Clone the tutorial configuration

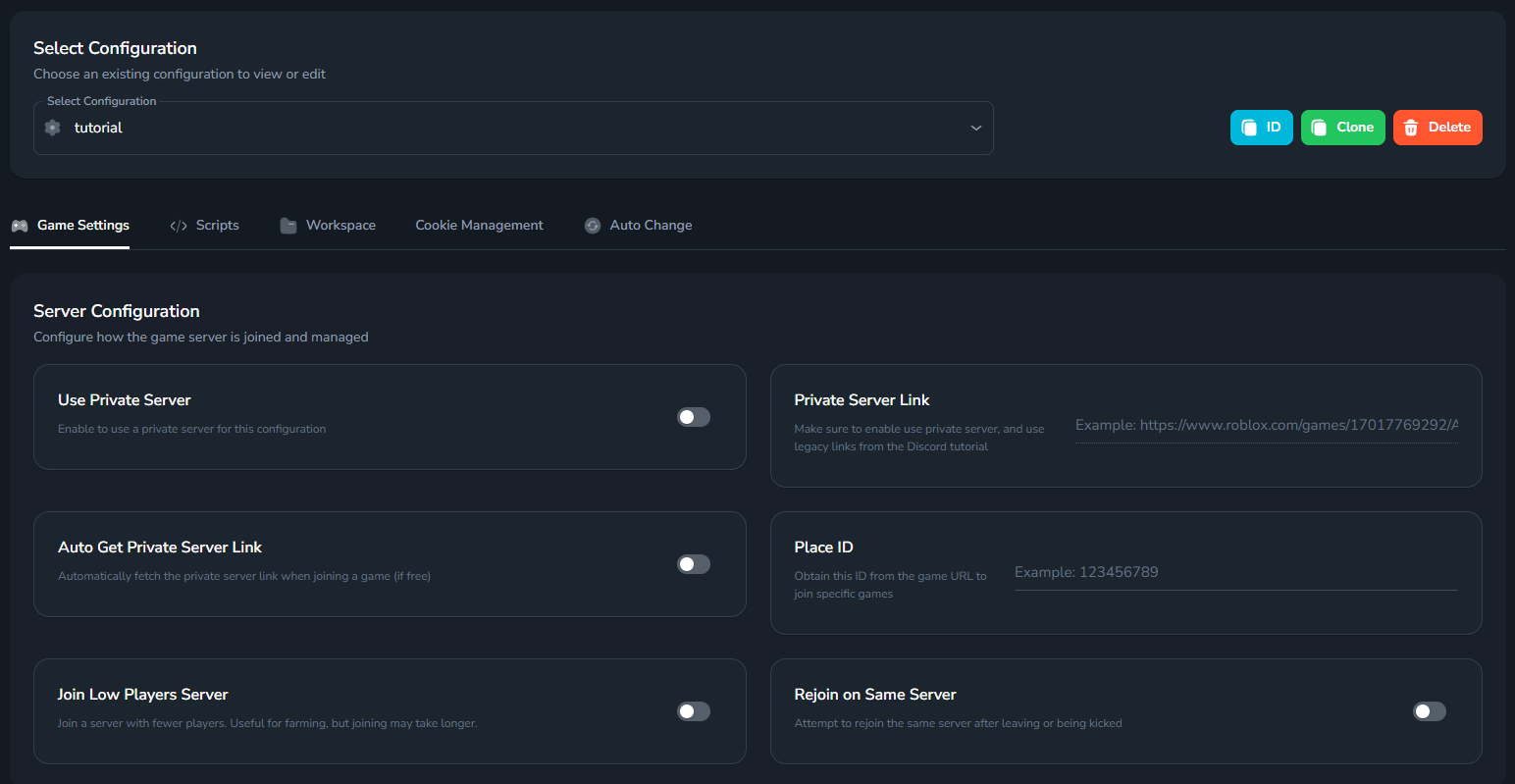pos(1343,128)
